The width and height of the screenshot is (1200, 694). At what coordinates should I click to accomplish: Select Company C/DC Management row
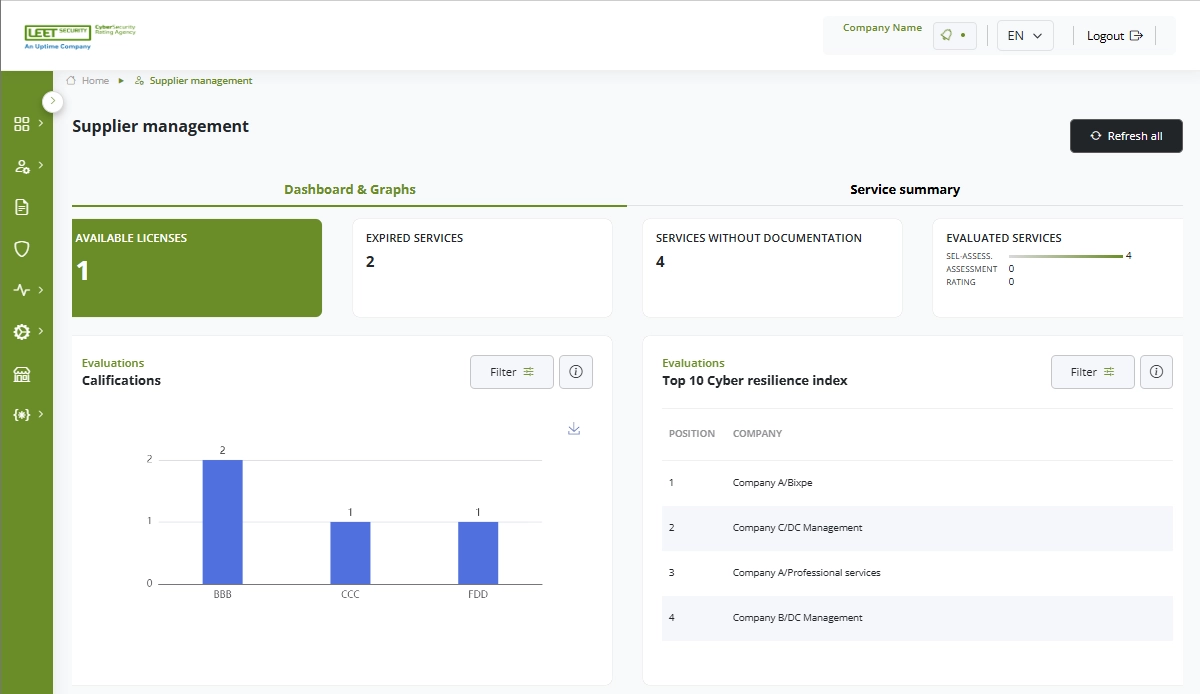coord(917,528)
